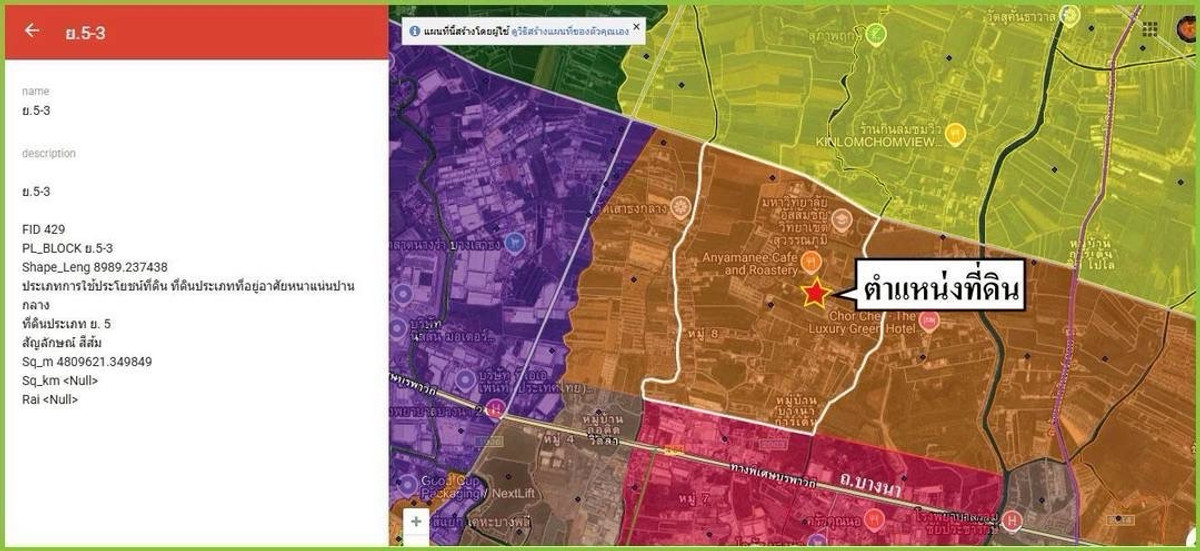Select the KINLOMCHOMVIEW restaurant marker
This screenshot has height=551, width=1200.
point(955,131)
